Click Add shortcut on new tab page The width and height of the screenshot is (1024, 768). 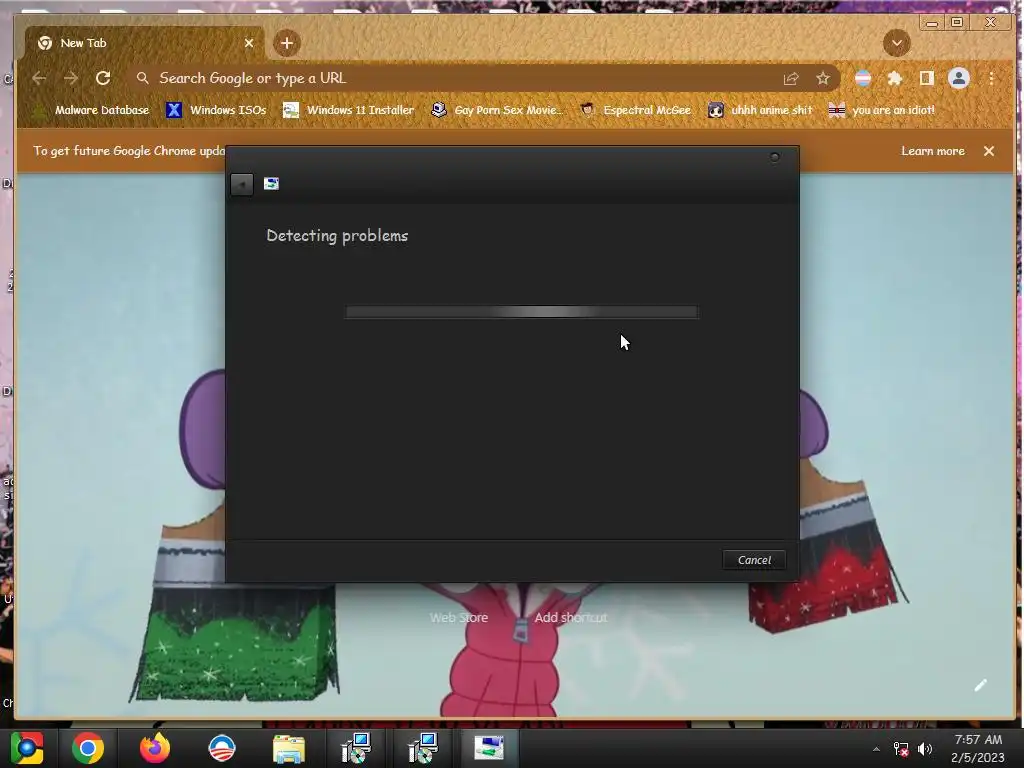571,617
